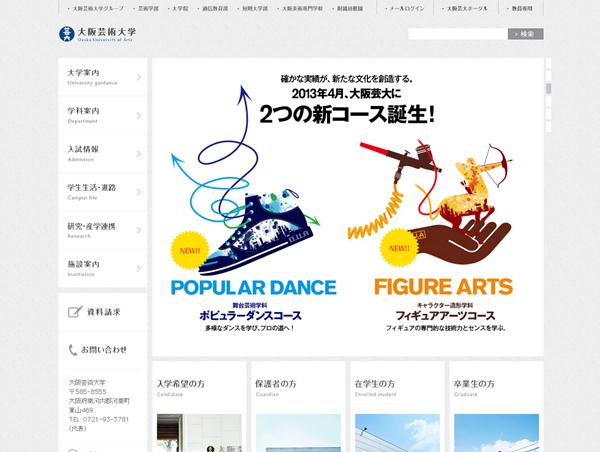600x452 pixels.
Task: Open the 短期大学部 top link
Action: [254, 8]
